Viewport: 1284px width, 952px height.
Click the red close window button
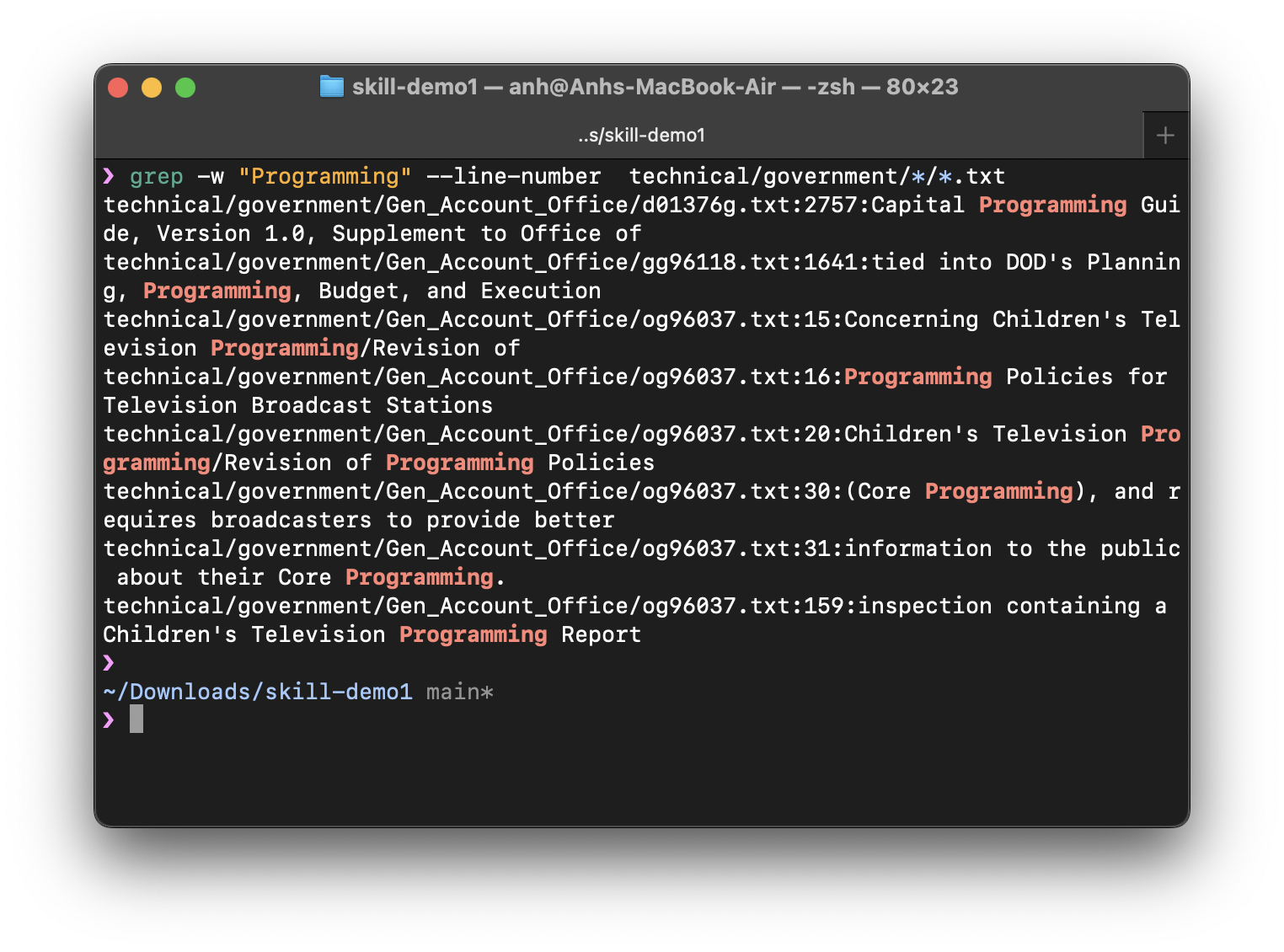(x=118, y=88)
